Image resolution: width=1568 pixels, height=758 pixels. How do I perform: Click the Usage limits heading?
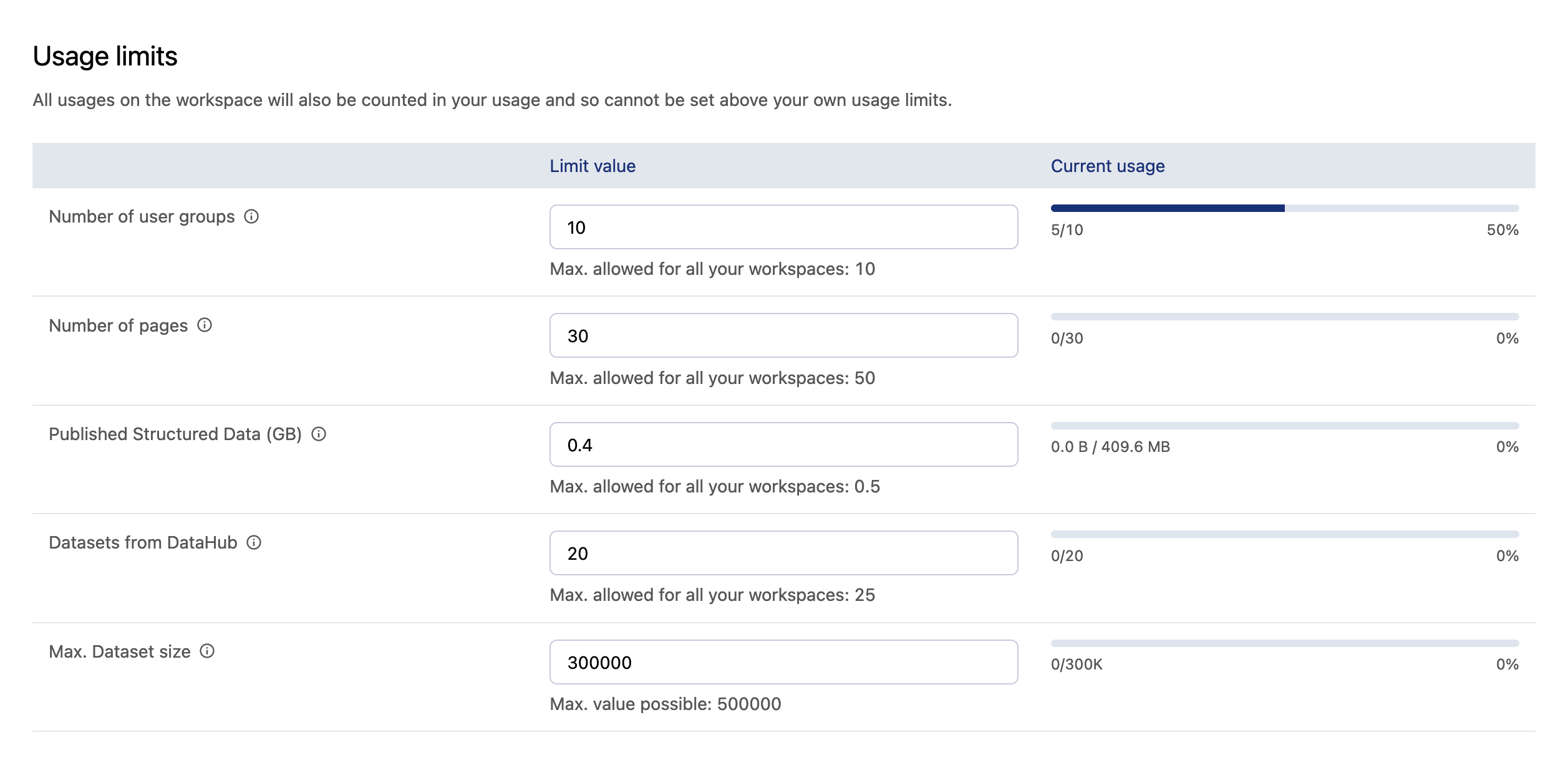click(105, 56)
